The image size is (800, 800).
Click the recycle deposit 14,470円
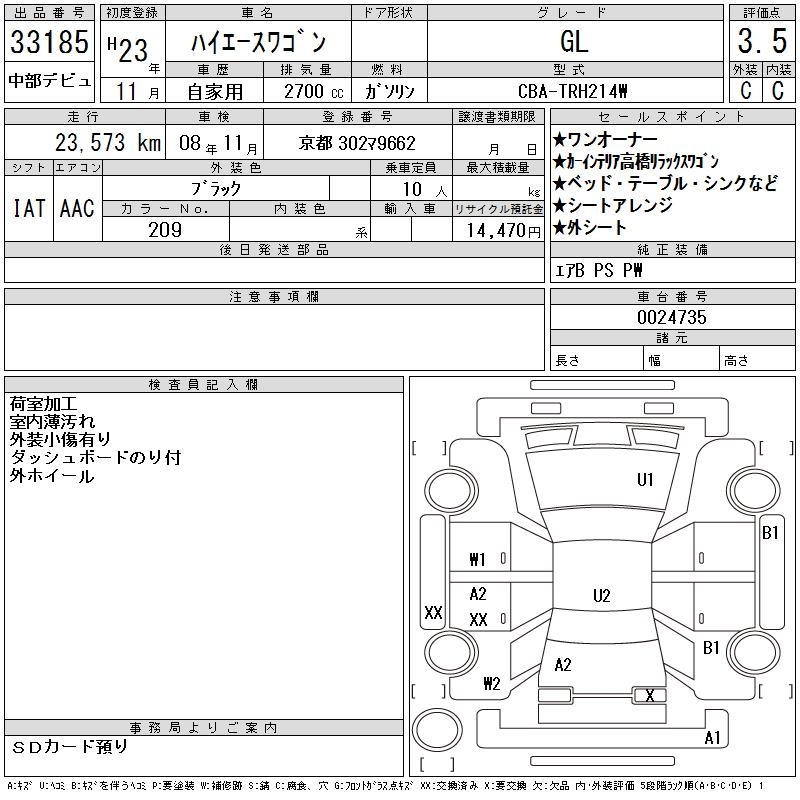[x=503, y=231]
